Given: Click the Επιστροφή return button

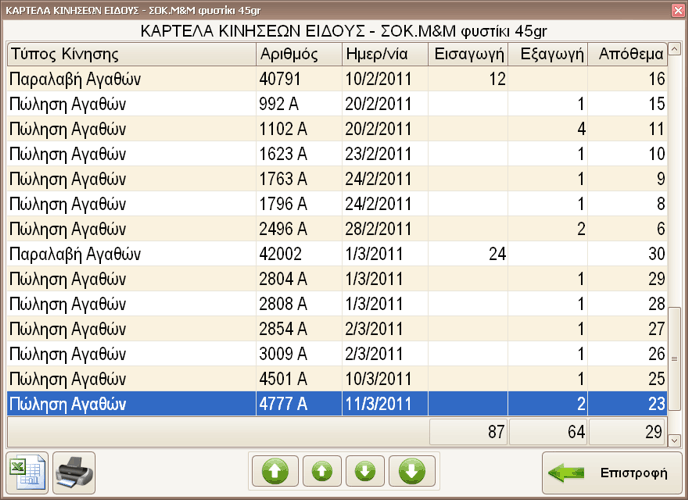Looking at the screenshot, I should (612, 473).
